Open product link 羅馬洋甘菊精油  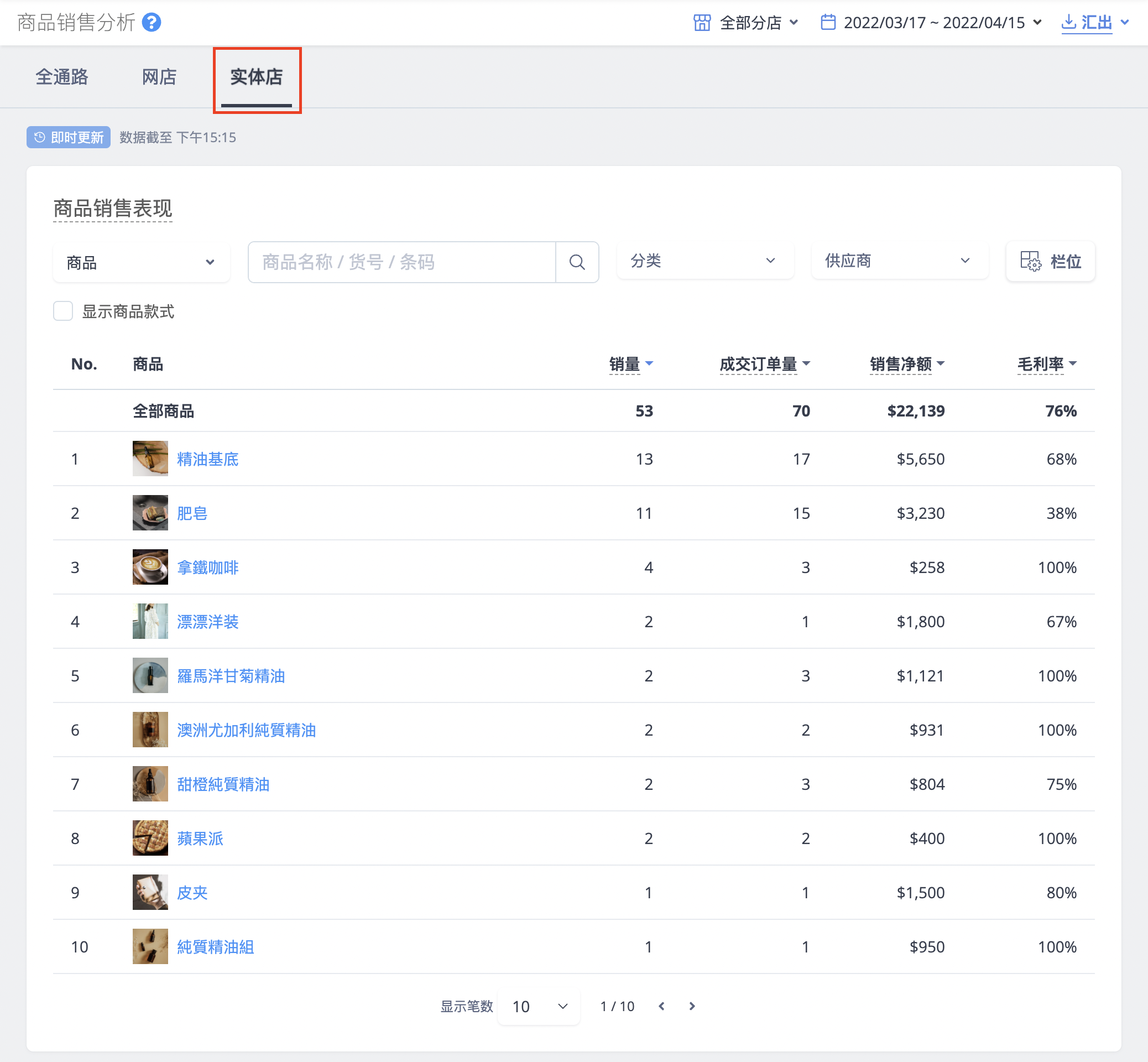(x=231, y=675)
